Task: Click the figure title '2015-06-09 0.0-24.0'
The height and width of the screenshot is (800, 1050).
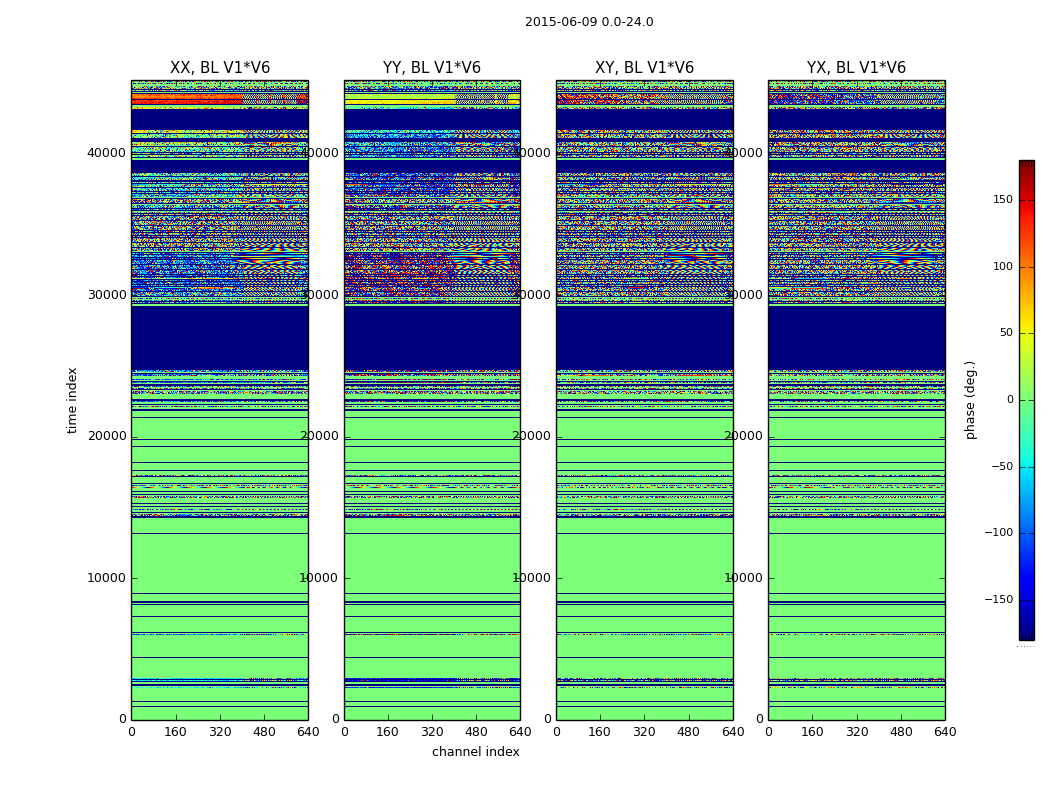Action: 588,22
